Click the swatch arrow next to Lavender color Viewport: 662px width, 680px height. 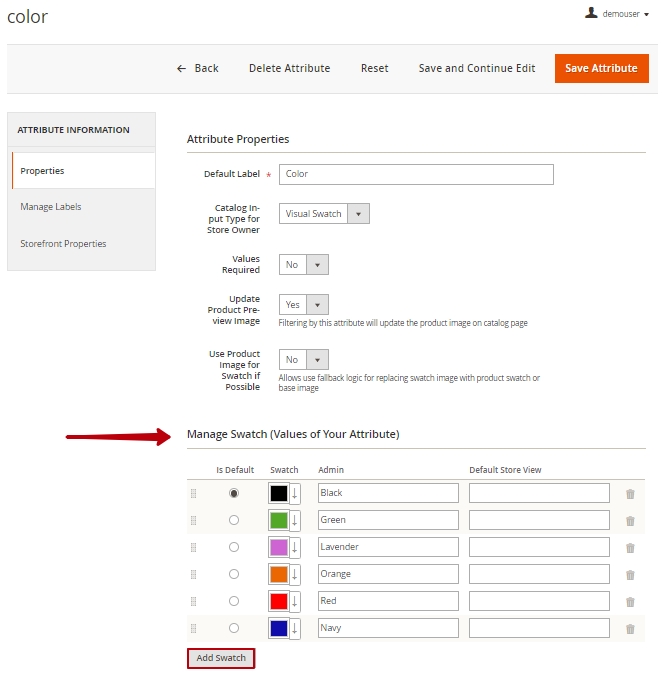(295, 547)
